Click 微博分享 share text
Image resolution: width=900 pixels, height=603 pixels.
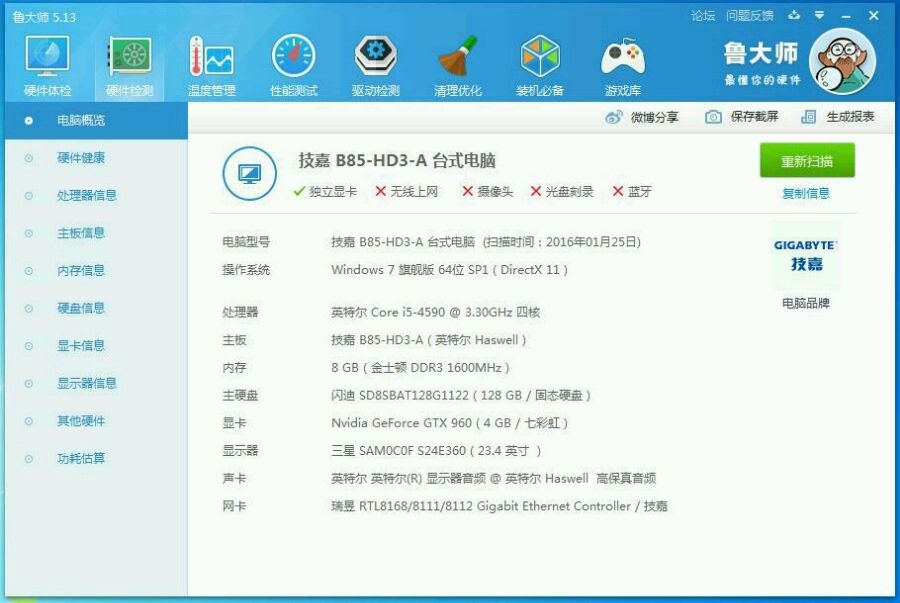click(x=655, y=118)
